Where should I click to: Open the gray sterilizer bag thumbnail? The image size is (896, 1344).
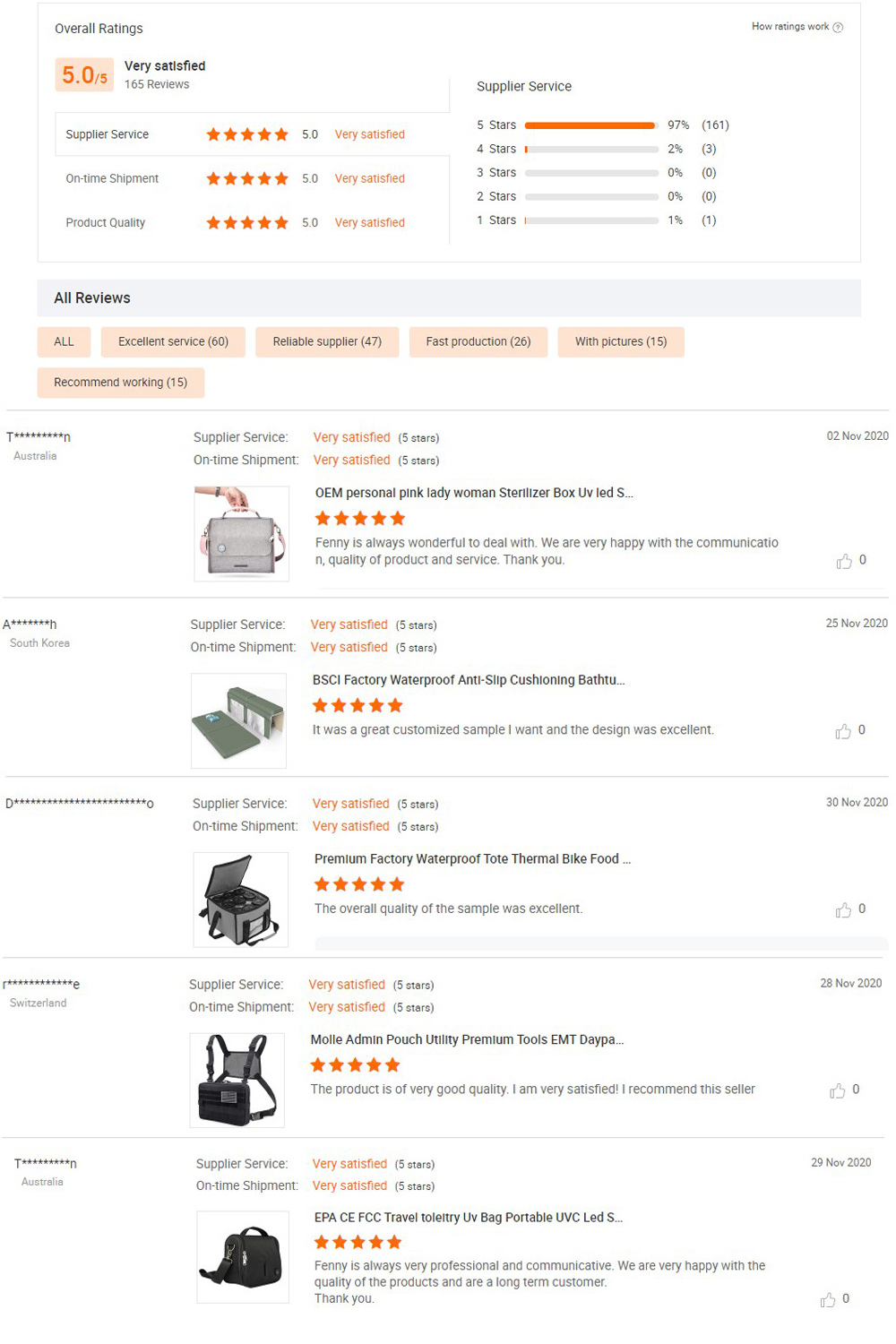(242, 534)
